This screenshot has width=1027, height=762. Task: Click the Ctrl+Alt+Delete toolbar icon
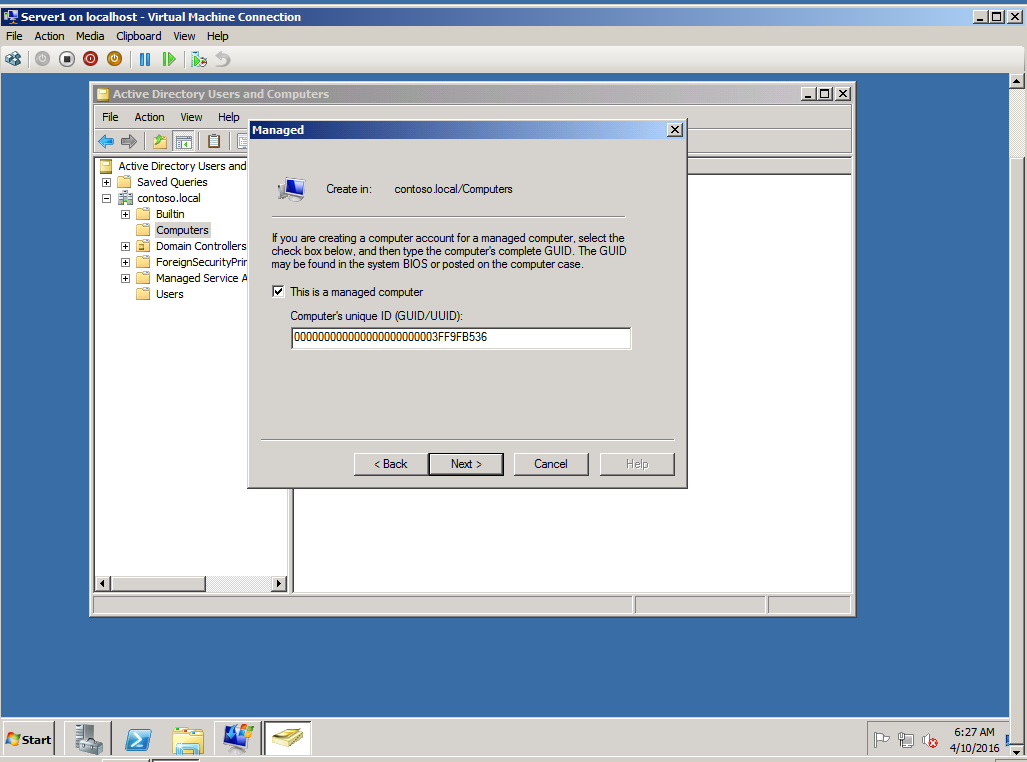(x=13, y=60)
